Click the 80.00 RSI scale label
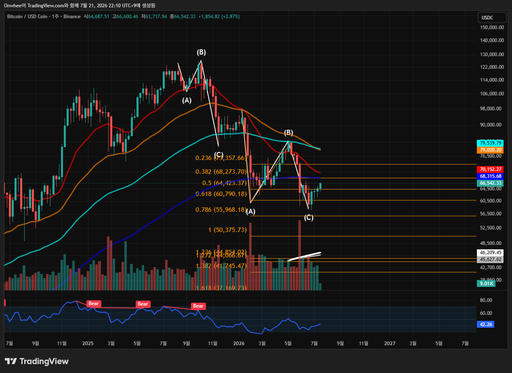This screenshot has width=512, height=373. click(x=486, y=300)
